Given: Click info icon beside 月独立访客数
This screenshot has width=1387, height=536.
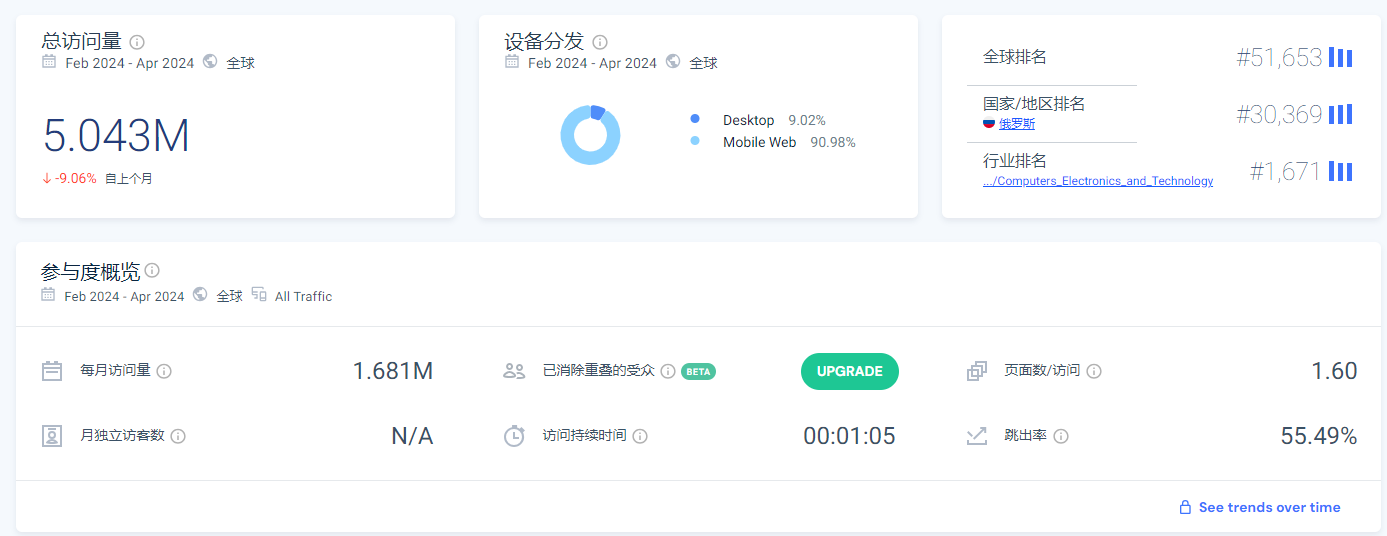Looking at the screenshot, I should coord(178,436).
